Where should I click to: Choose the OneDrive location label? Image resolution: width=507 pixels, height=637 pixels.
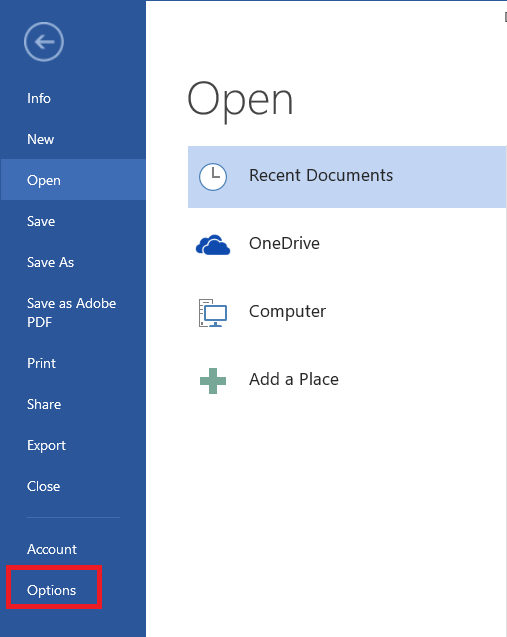click(x=284, y=243)
